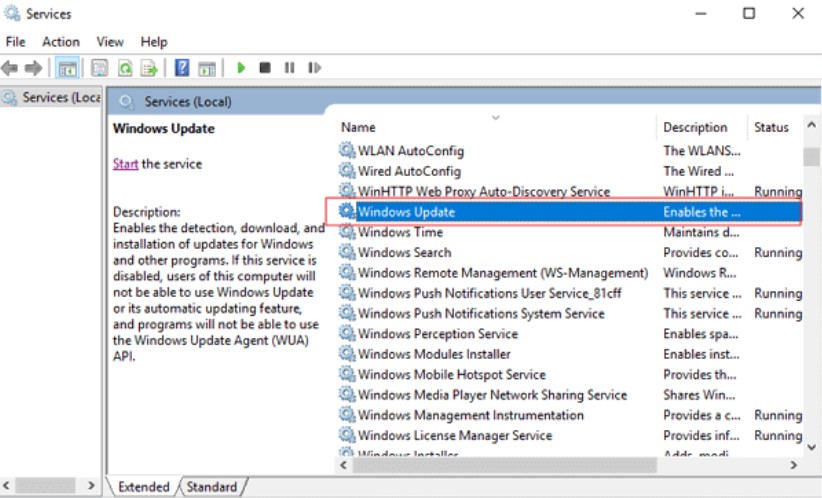The height and width of the screenshot is (498, 822).
Task: Select Services (Local) tree node
Action: point(51,98)
